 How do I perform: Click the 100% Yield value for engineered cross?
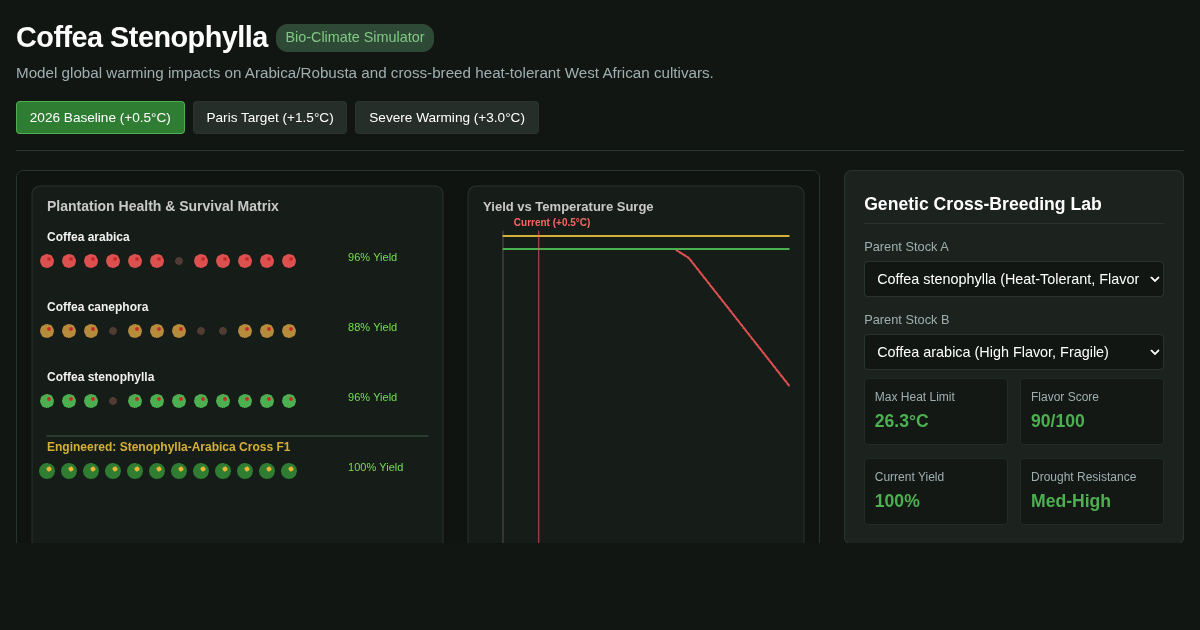click(x=375, y=467)
